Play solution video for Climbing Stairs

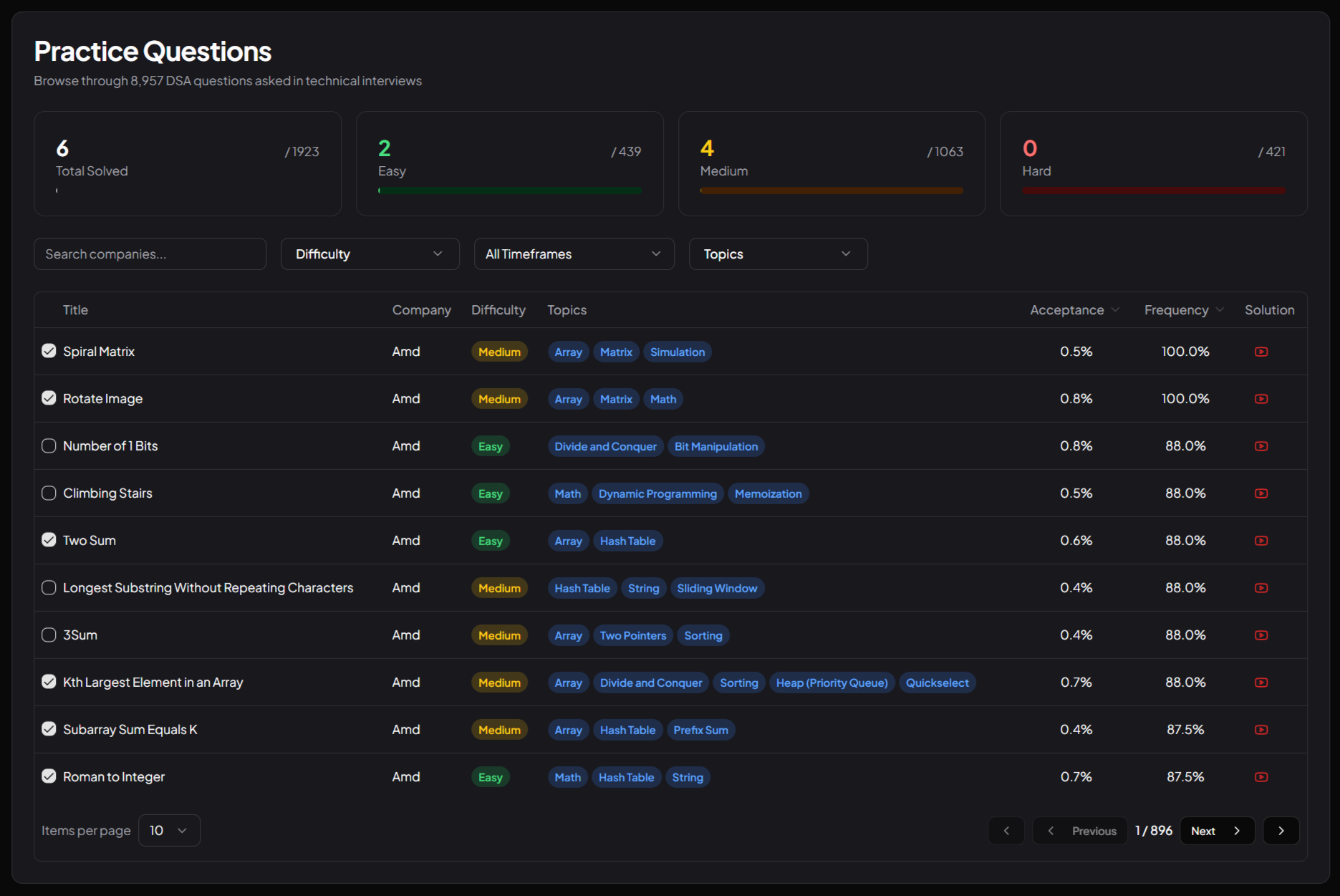point(1261,493)
